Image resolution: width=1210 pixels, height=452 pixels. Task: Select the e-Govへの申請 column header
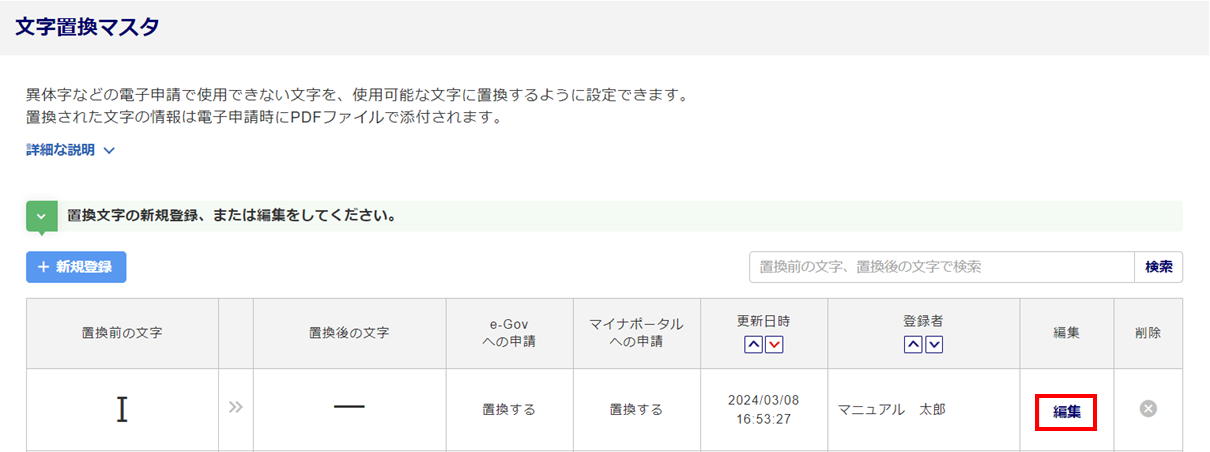(509, 333)
